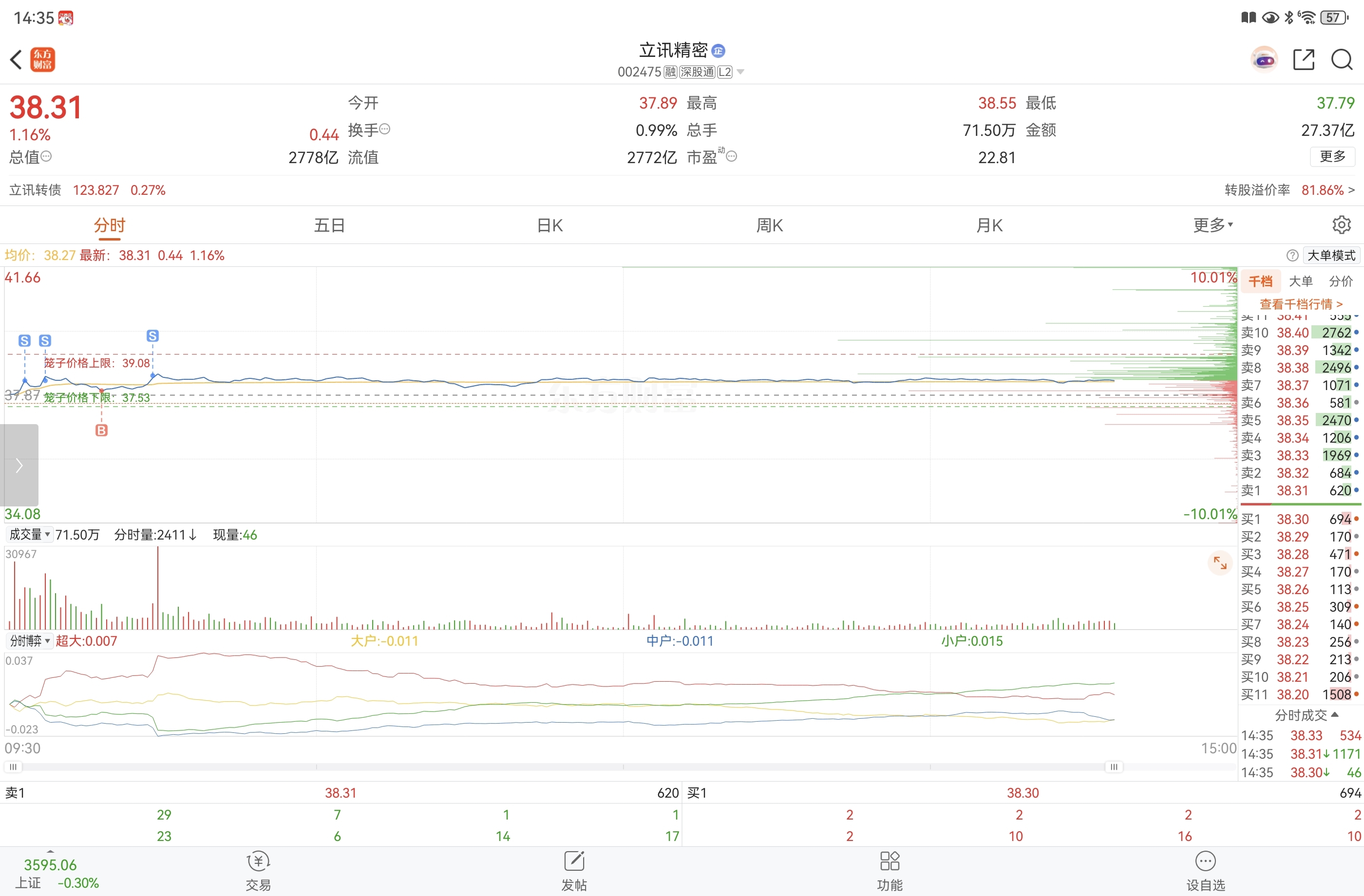The height and width of the screenshot is (896, 1364).
Task: Tap the first S sell marker on chart
Action: click(25, 341)
